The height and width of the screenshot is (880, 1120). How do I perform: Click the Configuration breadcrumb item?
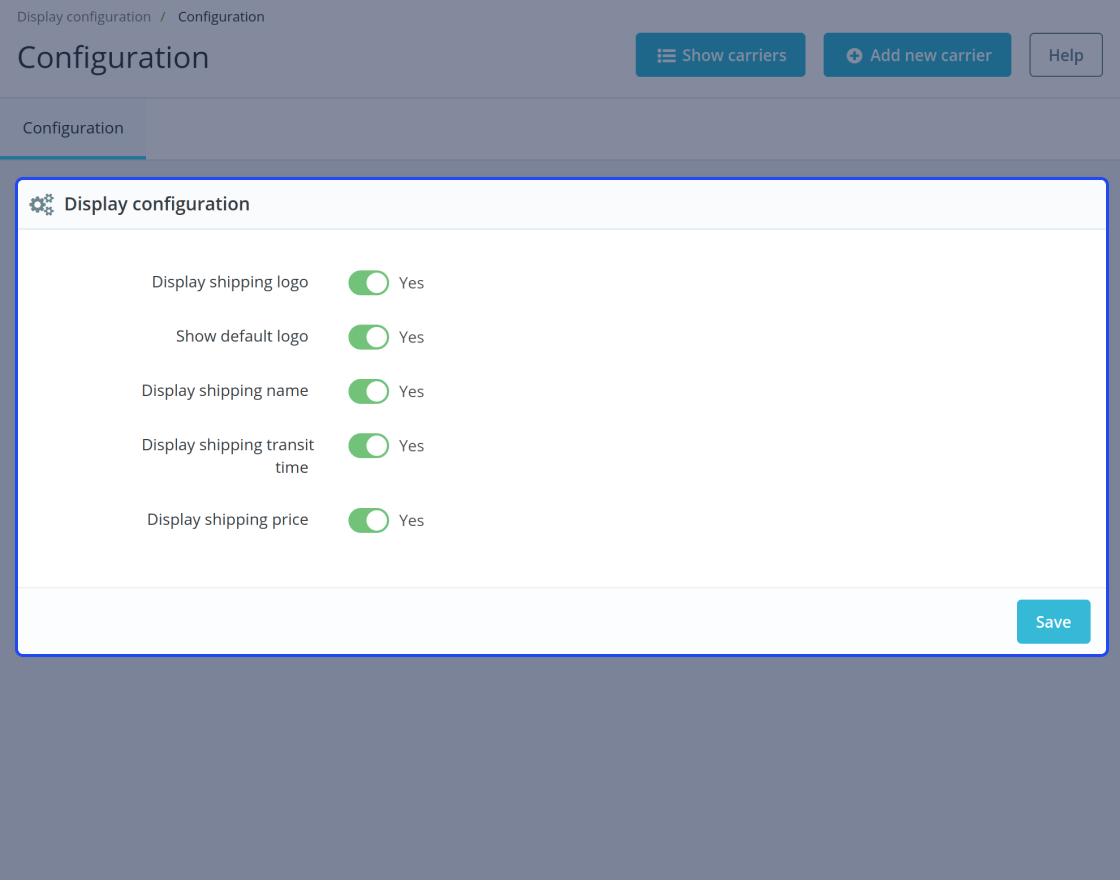coord(221,16)
